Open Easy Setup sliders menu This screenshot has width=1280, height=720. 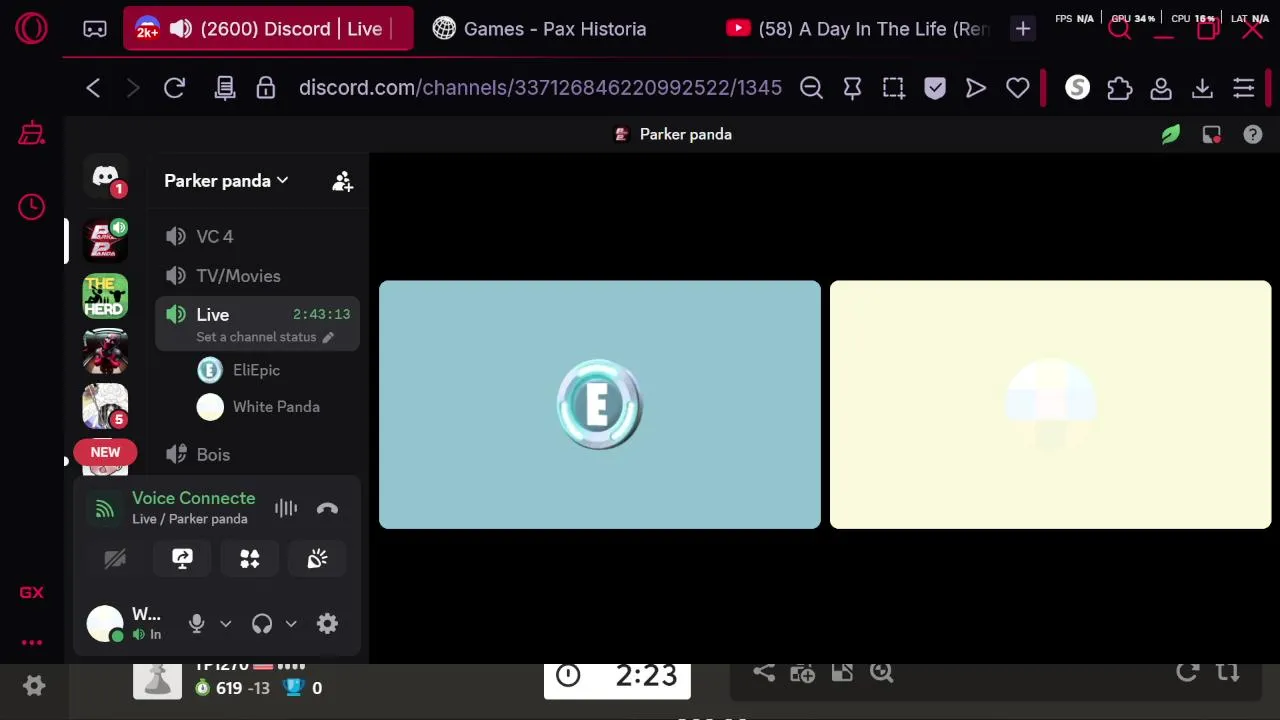click(x=1243, y=88)
